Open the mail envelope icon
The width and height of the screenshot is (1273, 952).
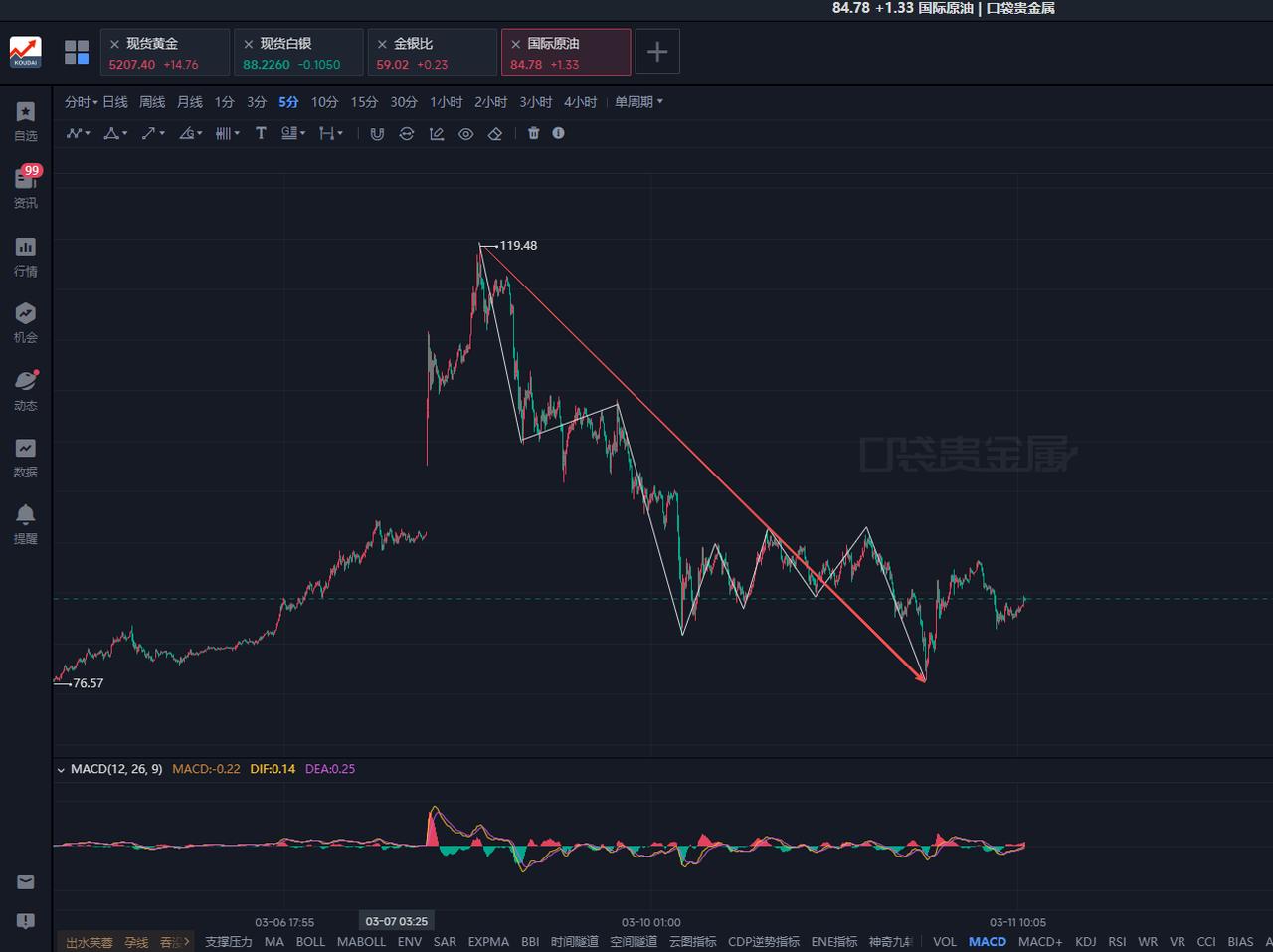point(26,882)
